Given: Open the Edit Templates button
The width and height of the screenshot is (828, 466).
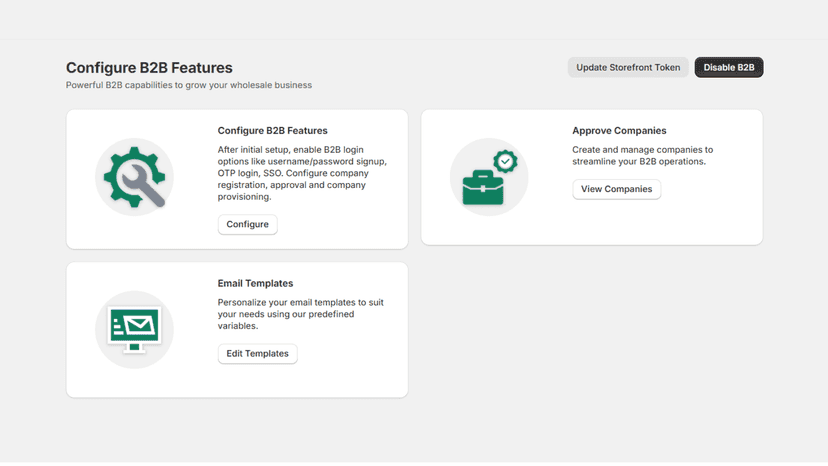Looking at the screenshot, I should (258, 354).
